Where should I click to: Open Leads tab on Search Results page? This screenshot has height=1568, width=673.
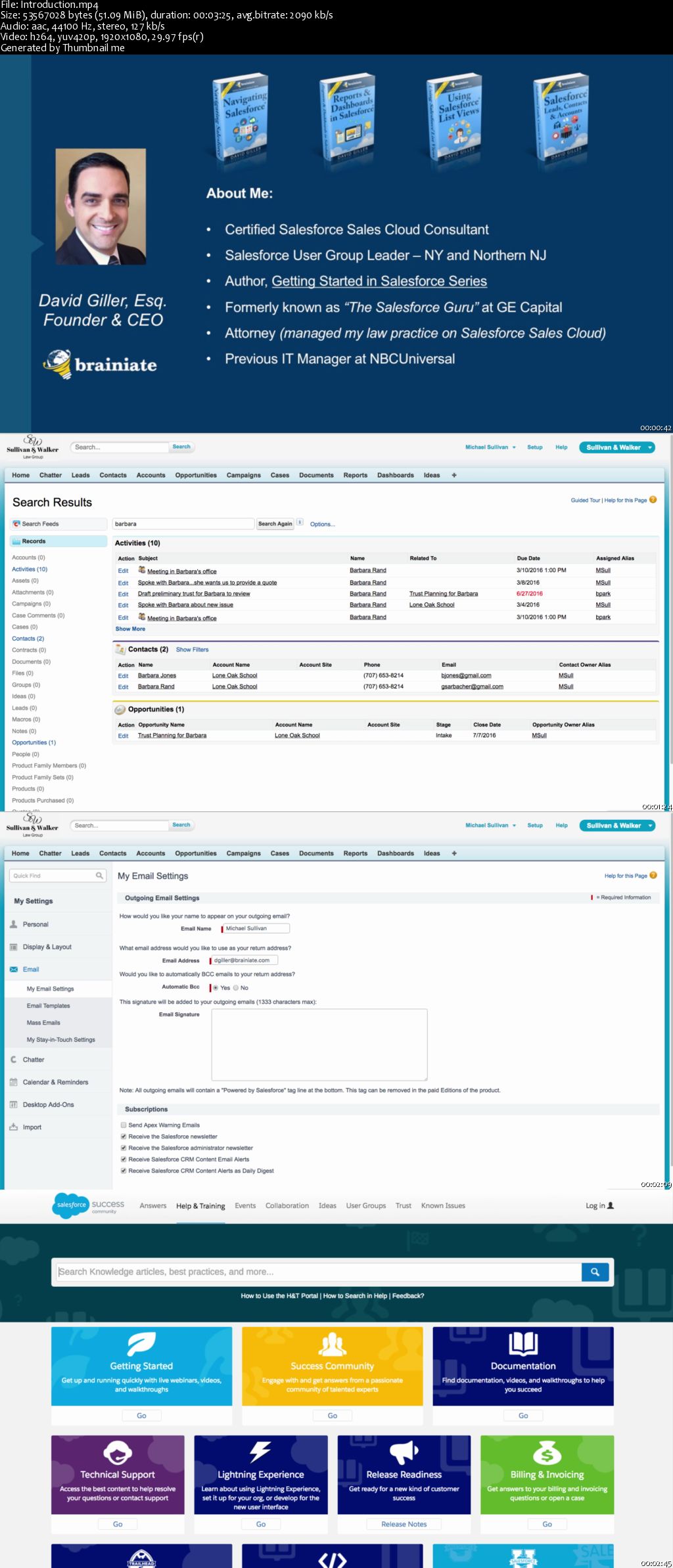pos(81,475)
